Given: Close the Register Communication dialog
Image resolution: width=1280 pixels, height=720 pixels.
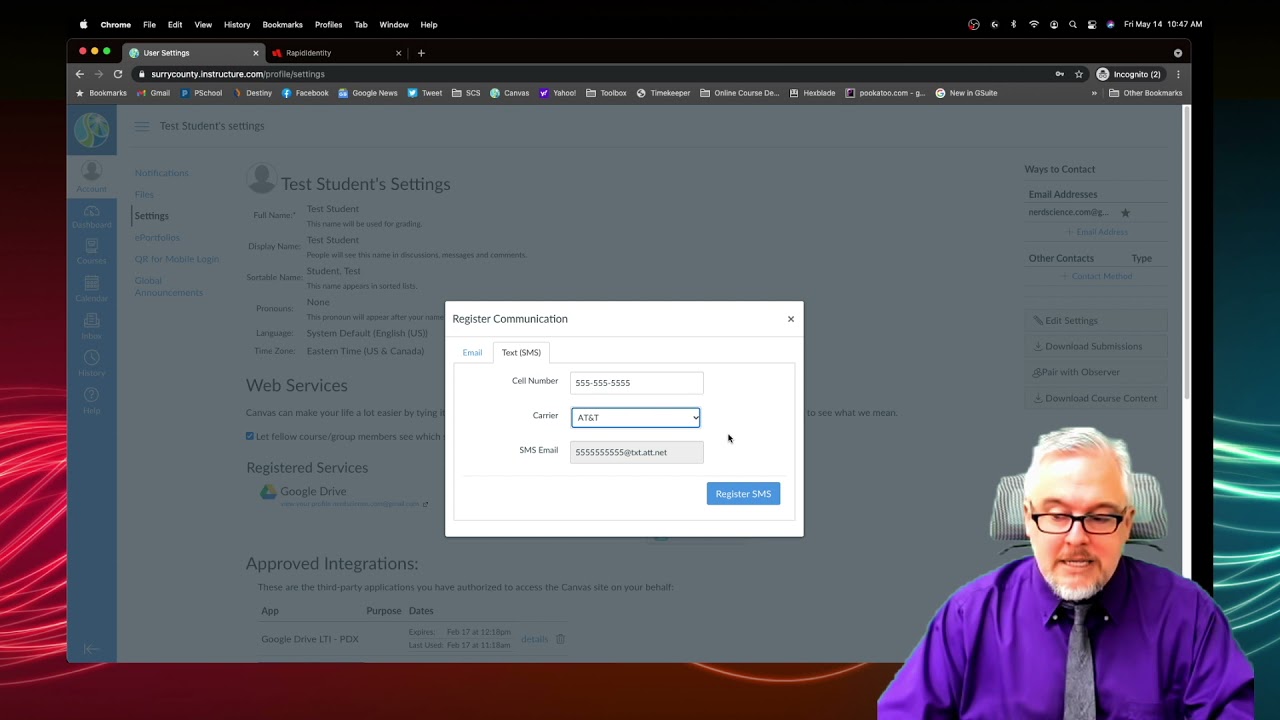Looking at the screenshot, I should click(x=791, y=319).
